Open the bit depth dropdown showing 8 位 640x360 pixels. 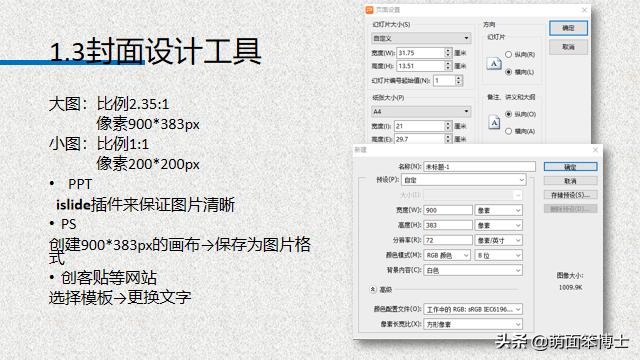[x=498, y=256]
